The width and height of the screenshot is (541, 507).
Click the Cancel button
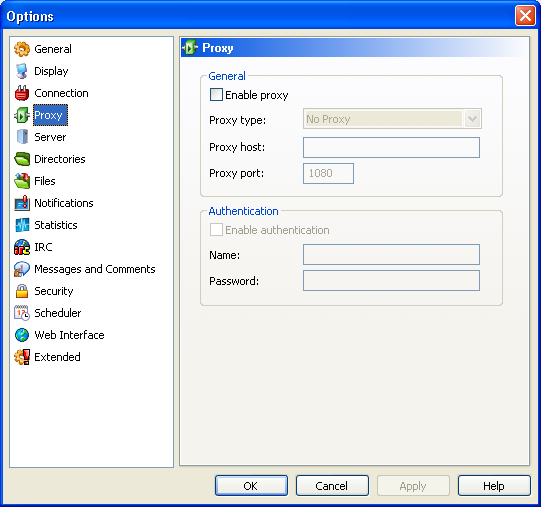pyautogui.click(x=332, y=486)
